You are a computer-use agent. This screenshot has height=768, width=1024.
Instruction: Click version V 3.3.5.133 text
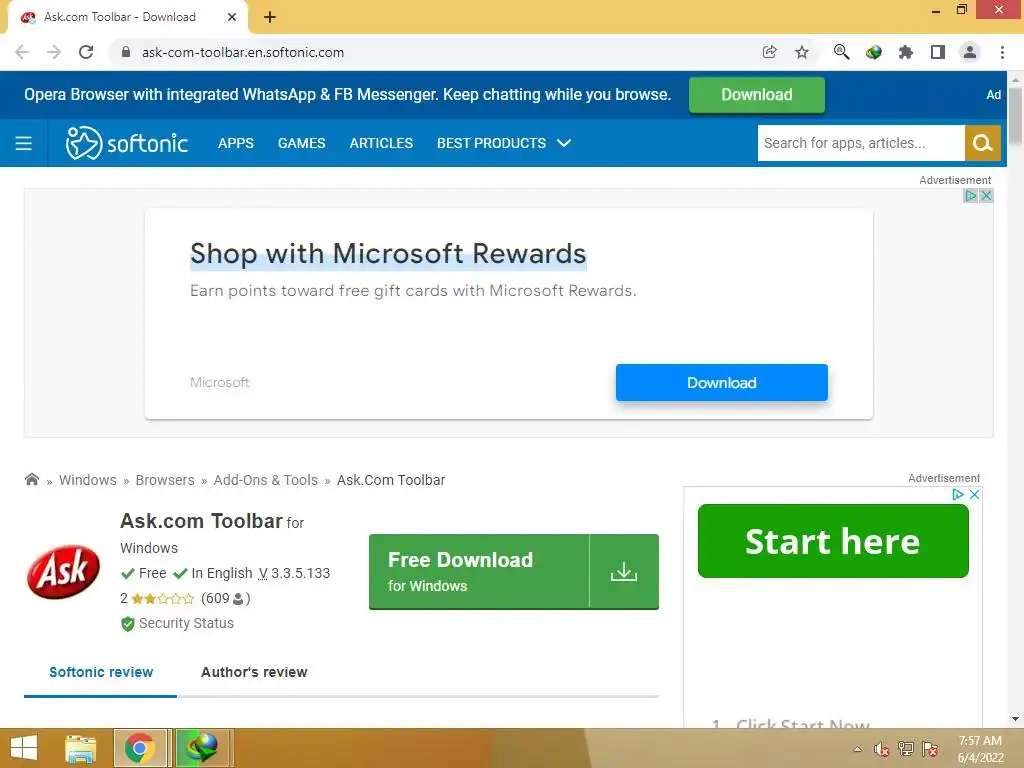(x=294, y=573)
